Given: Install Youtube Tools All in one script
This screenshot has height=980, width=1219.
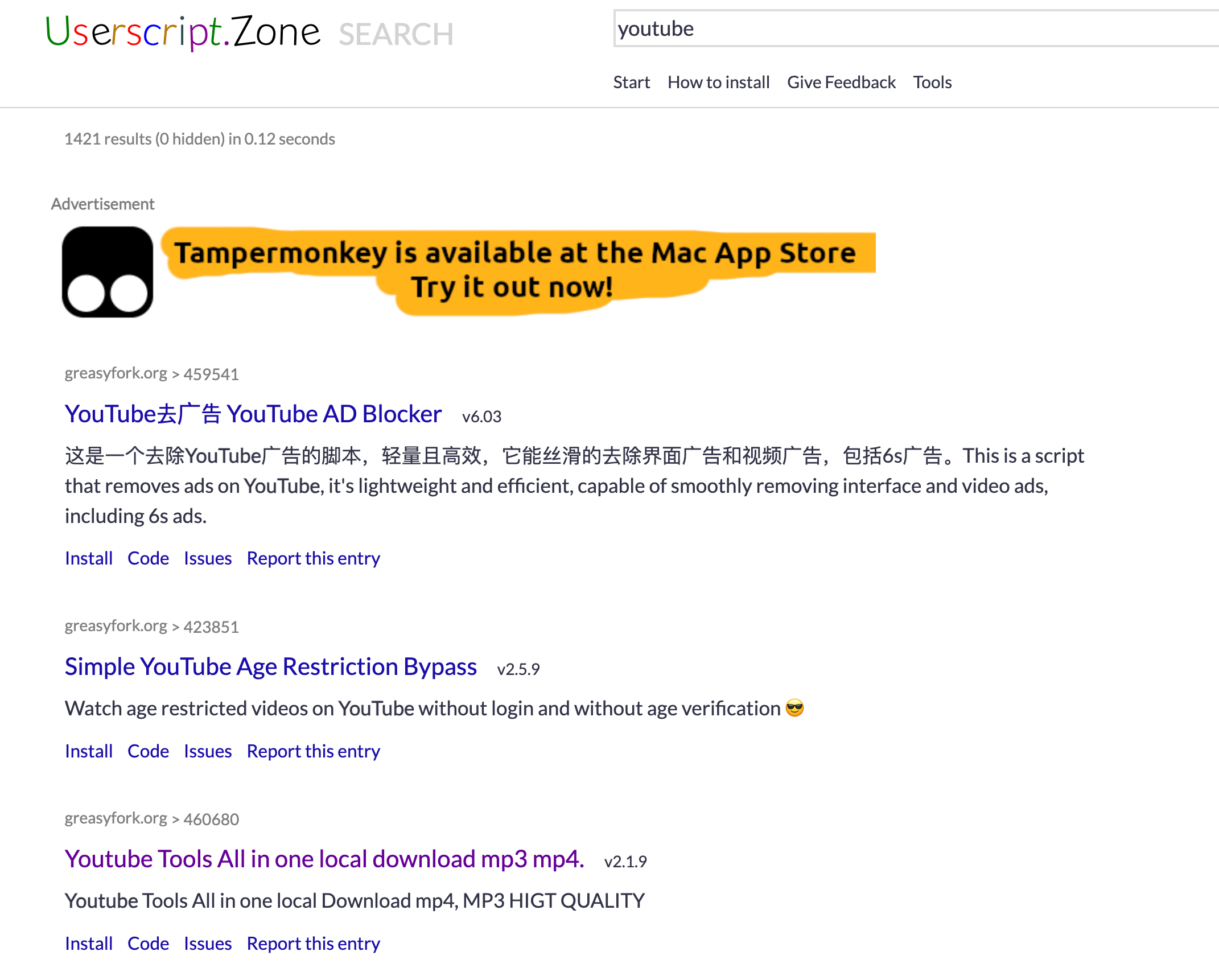Looking at the screenshot, I should click(x=89, y=944).
